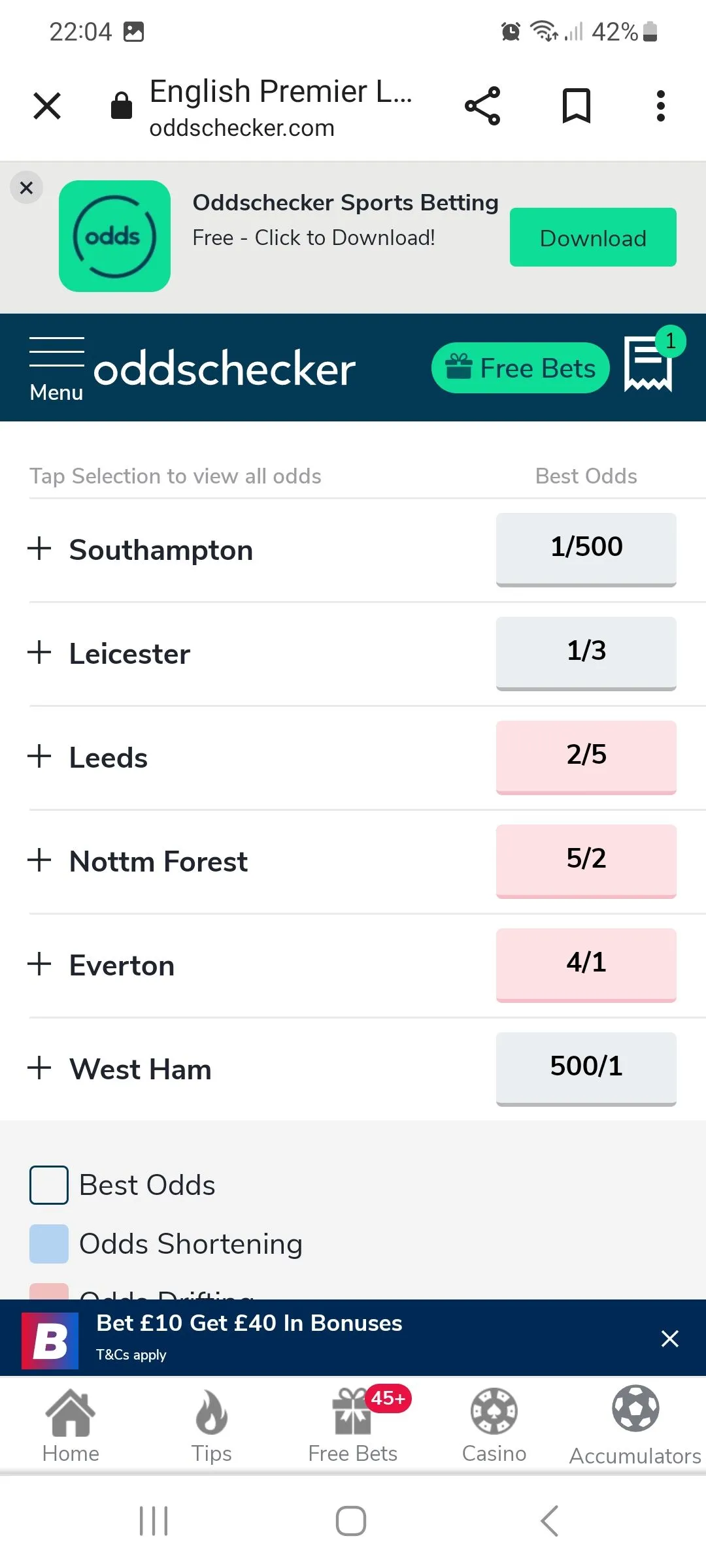
Task: Bookmark this page in browser
Action: click(577, 106)
